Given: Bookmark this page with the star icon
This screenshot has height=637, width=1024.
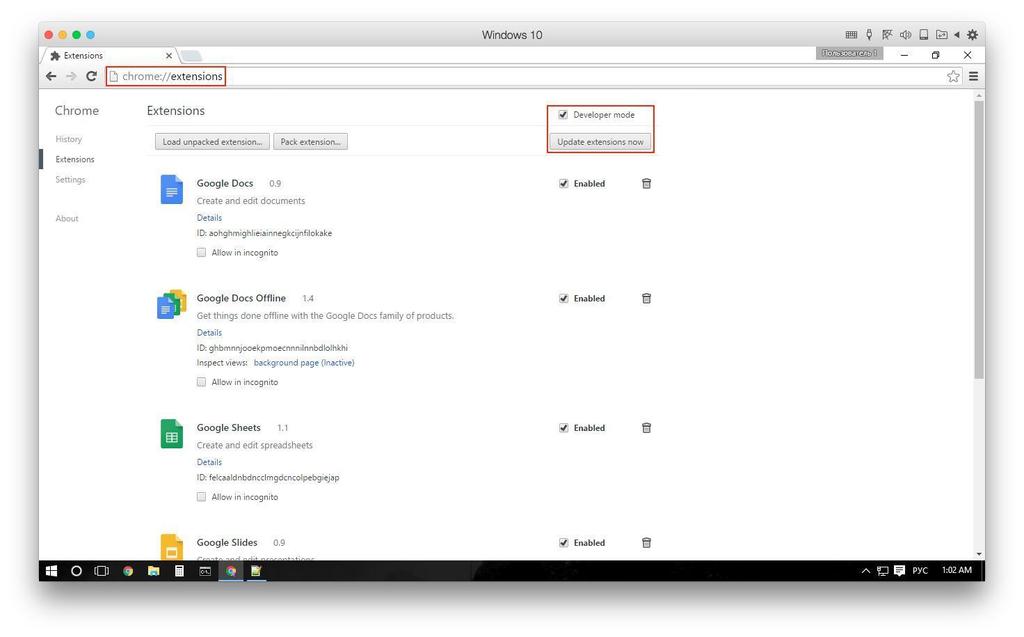Looking at the screenshot, I should (953, 76).
